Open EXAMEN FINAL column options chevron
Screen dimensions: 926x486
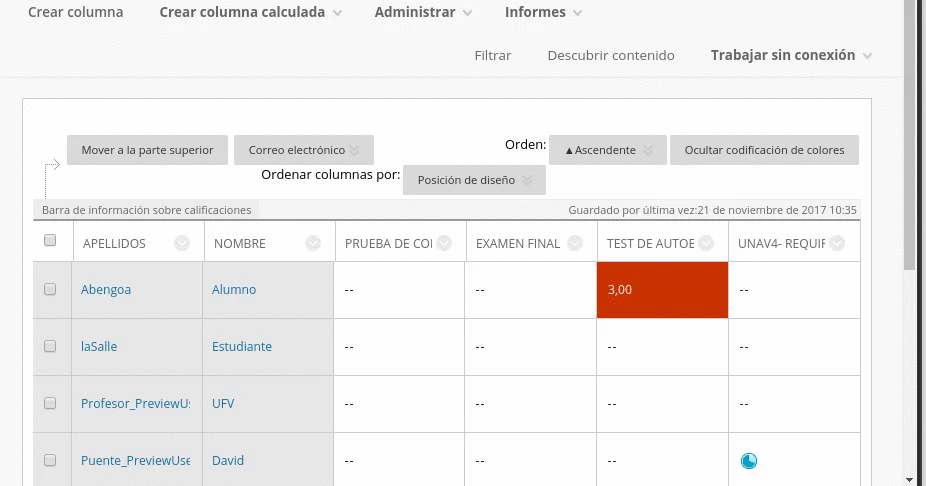pos(575,243)
